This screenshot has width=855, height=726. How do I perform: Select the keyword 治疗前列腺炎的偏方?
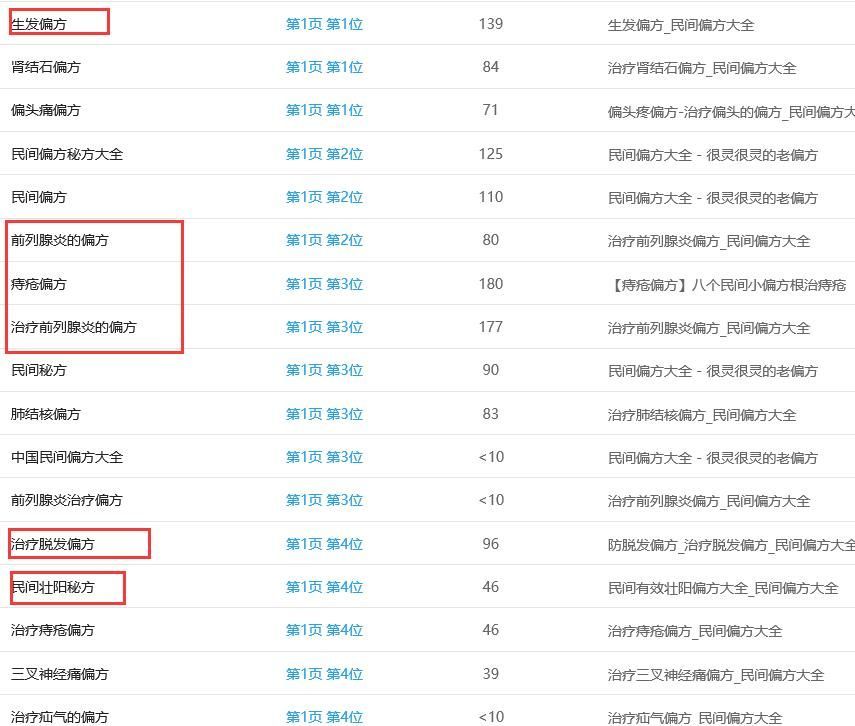[x=74, y=327]
